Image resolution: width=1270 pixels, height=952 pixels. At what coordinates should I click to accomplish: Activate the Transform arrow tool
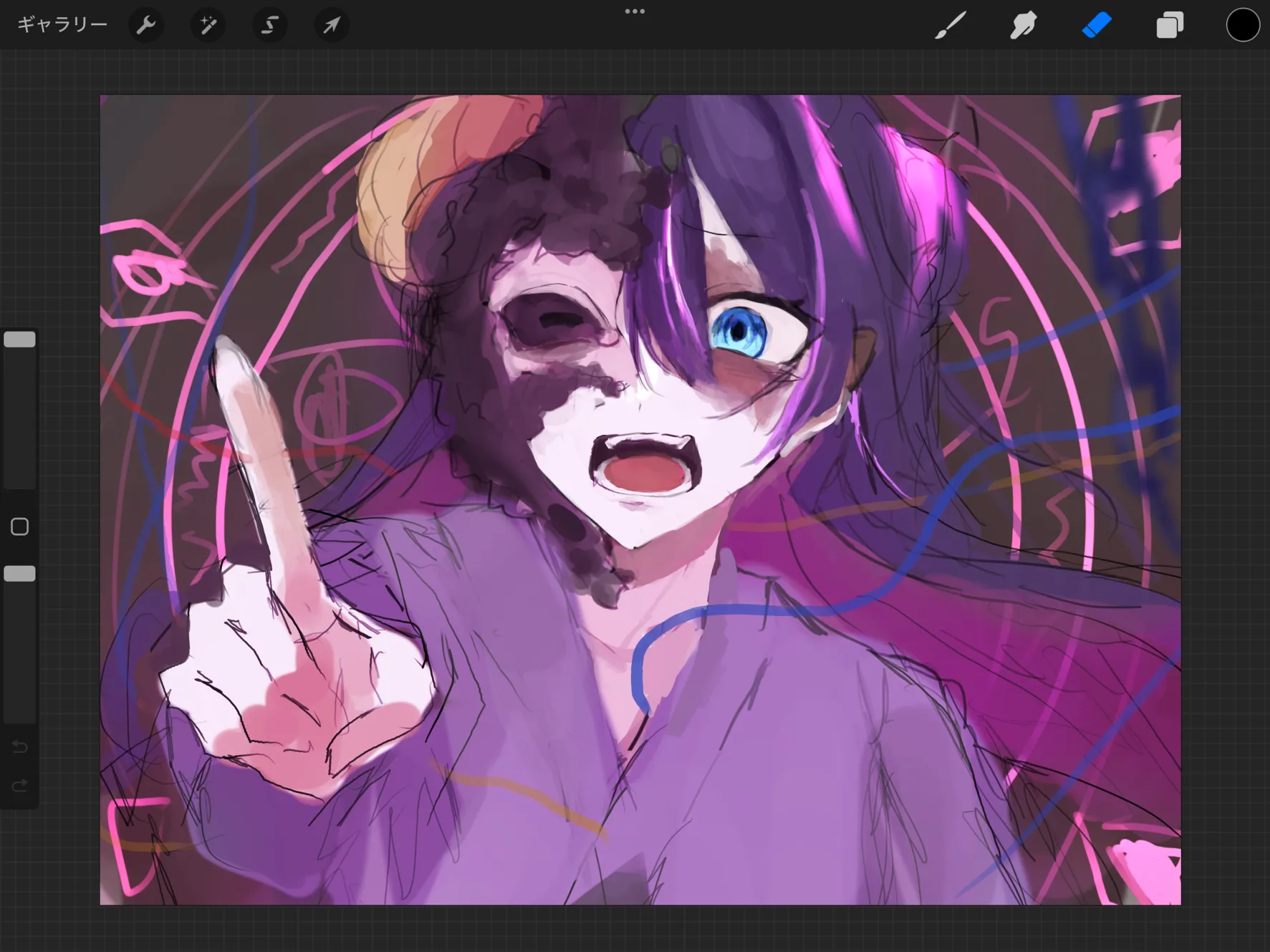point(332,26)
